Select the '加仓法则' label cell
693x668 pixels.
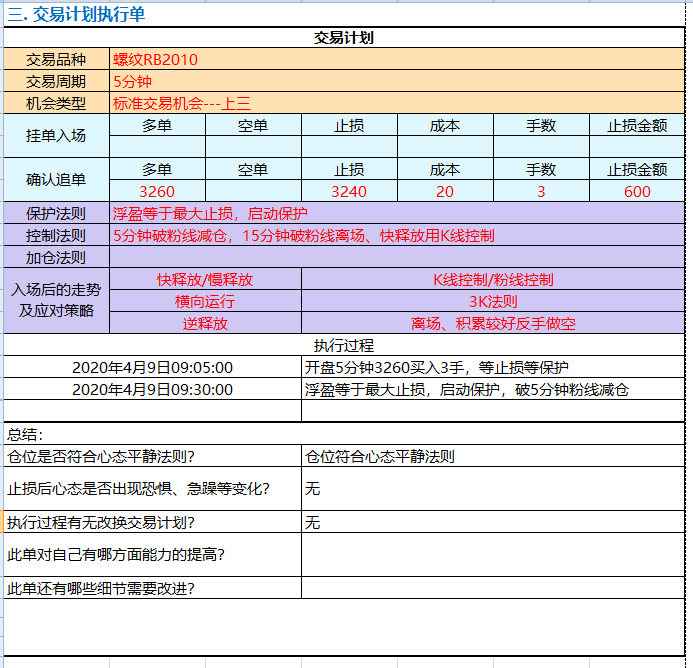[56, 257]
